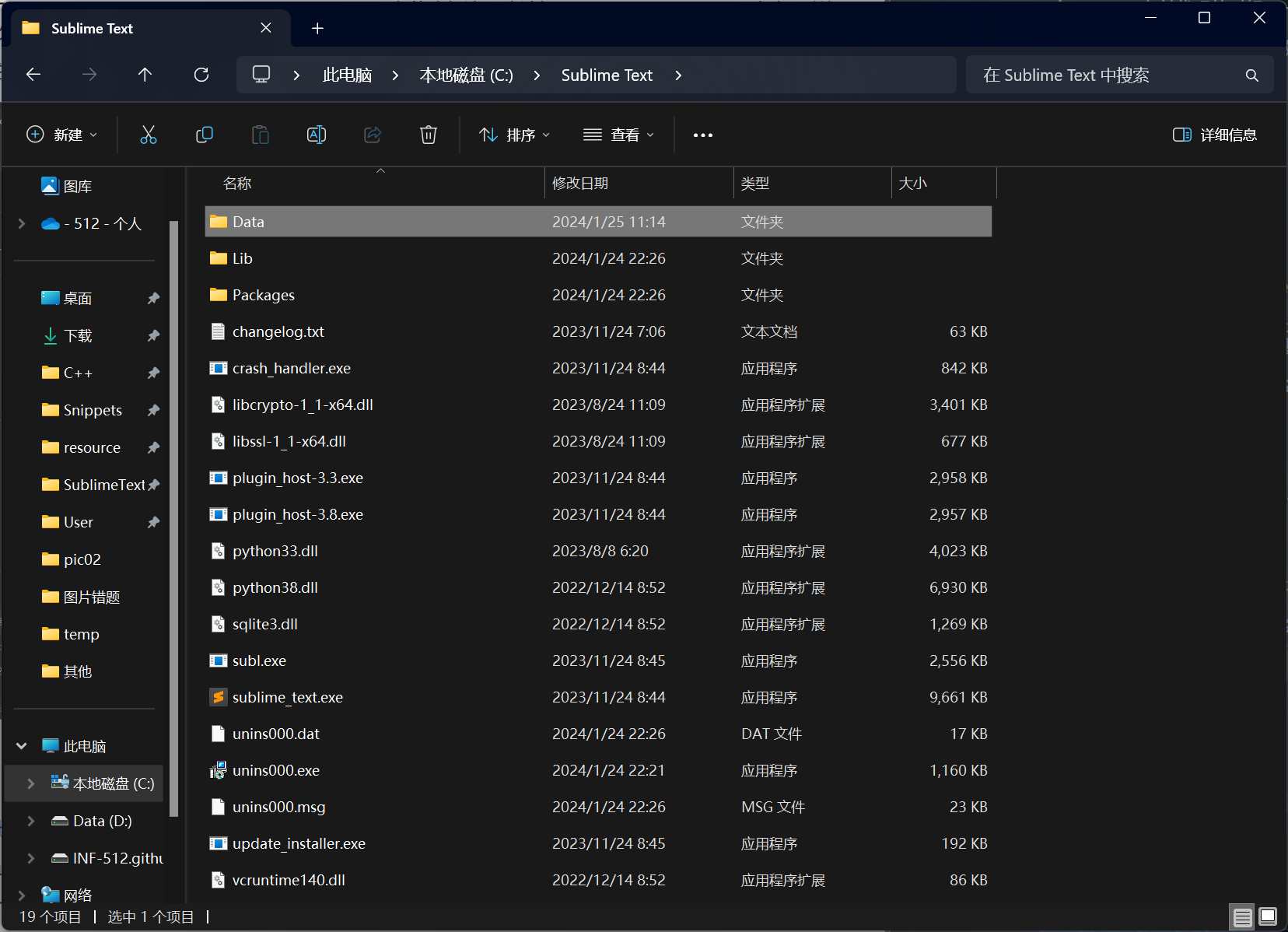Add a new tab with plus button
Viewport: 1288px width, 932px height.
317,29
